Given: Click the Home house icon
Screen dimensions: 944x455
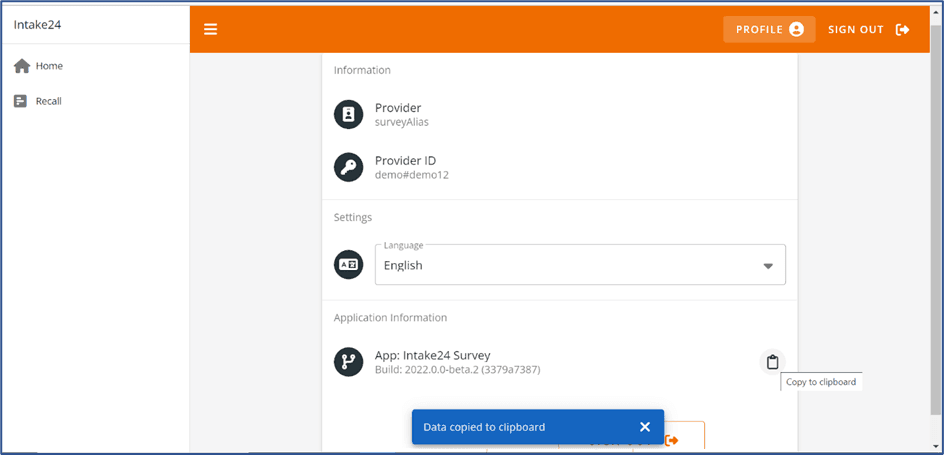Looking at the screenshot, I should tap(22, 66).
